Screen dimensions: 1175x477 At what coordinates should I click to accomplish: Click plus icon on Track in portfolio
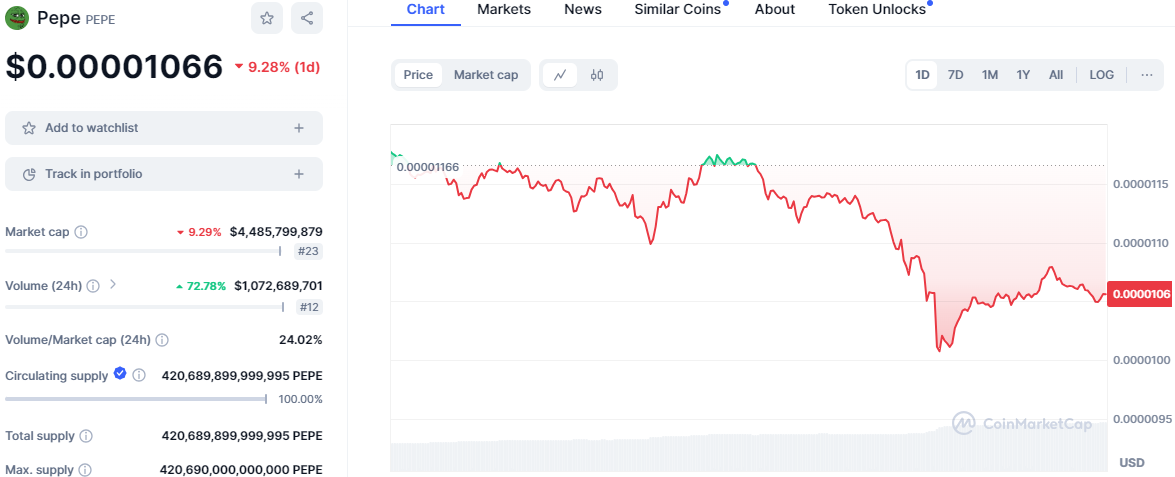pos(299,174)
